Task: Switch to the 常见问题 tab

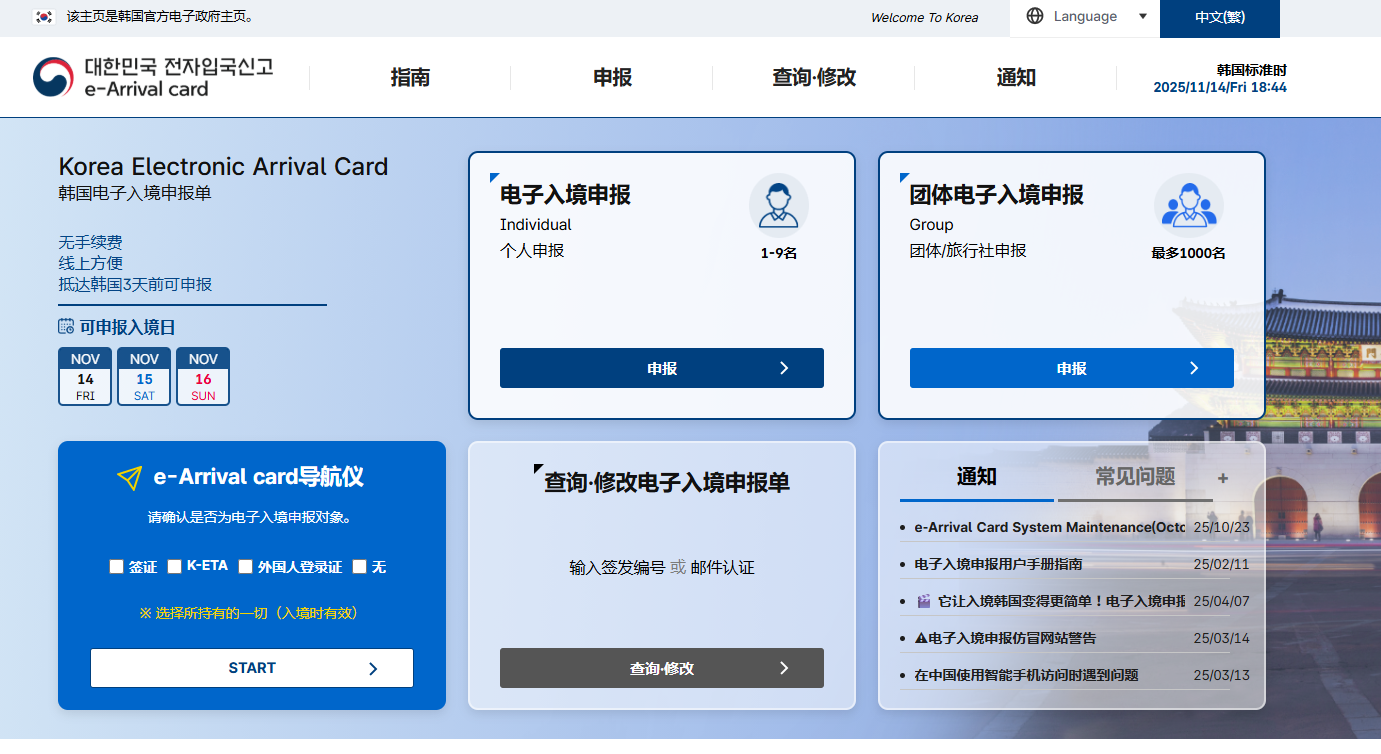Action: (x=1134, y=477)
